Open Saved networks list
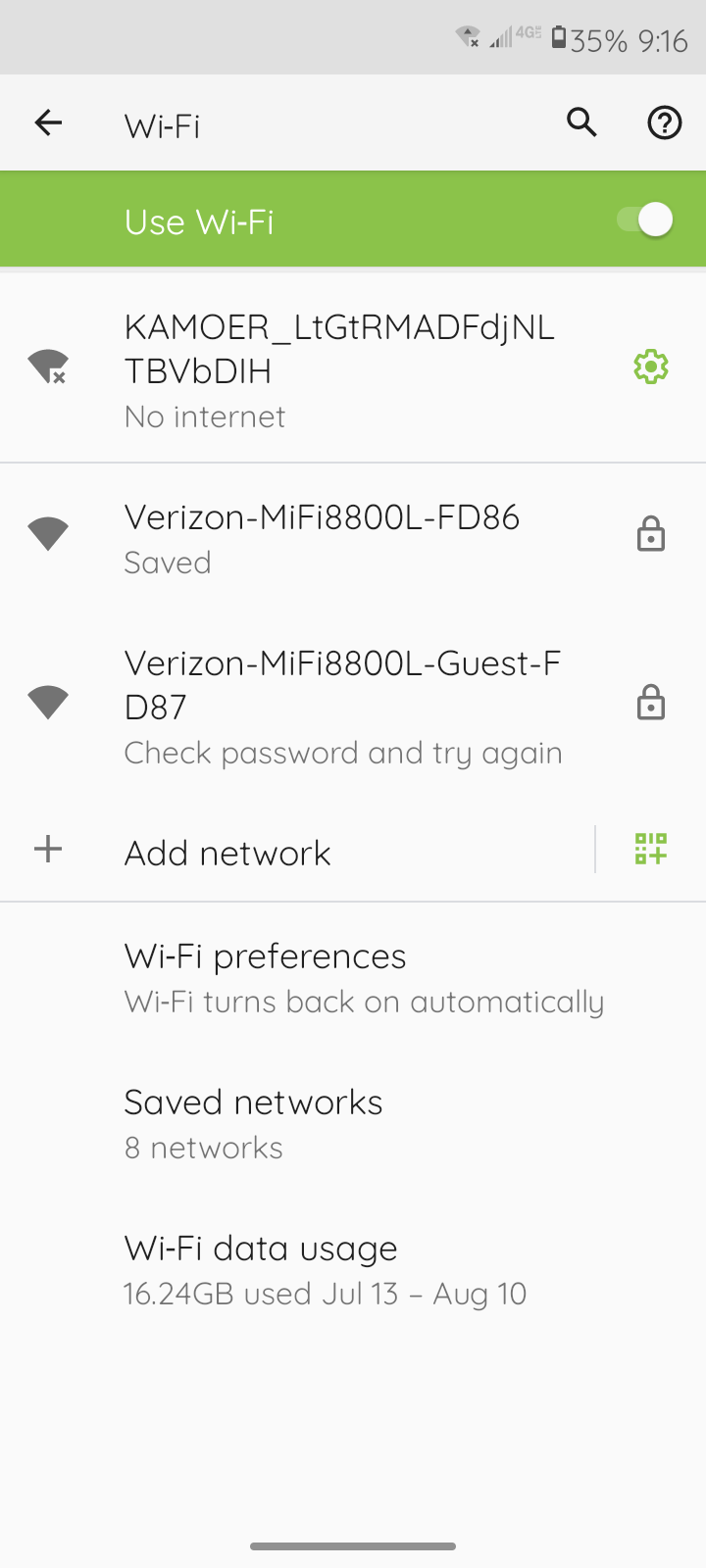This screenshot has height=1568, width=706. [x=253, y=1123]
